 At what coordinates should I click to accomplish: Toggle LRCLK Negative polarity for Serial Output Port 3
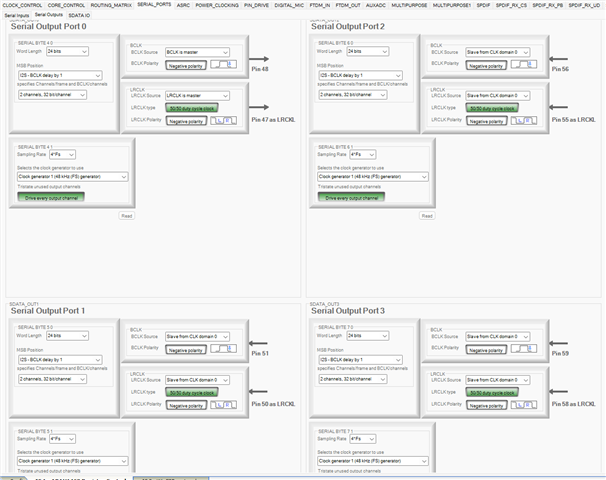[x=486, y=405]
